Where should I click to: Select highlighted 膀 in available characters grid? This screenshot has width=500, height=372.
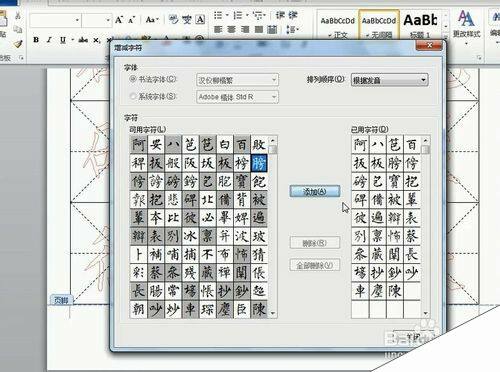(x=259, y=163)
